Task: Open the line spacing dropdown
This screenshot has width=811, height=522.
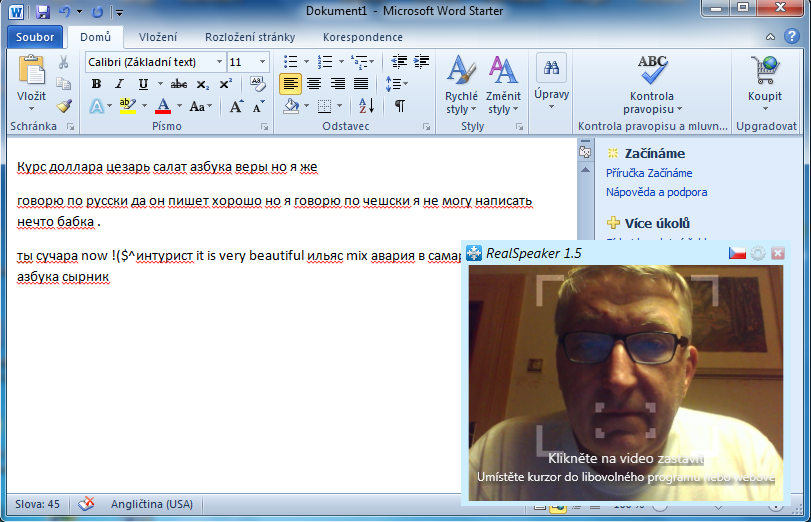Action: pos(397,84)
